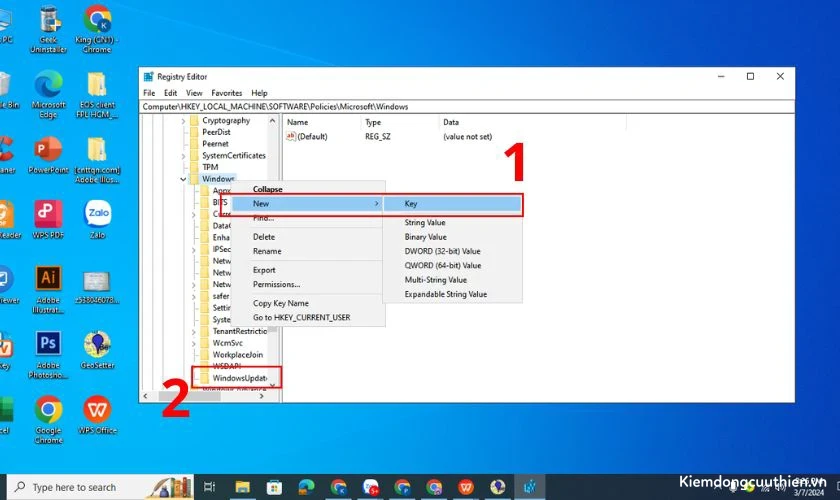Open desktop file starting with 2538046078

pyautogui.click(x=97, y=288)
